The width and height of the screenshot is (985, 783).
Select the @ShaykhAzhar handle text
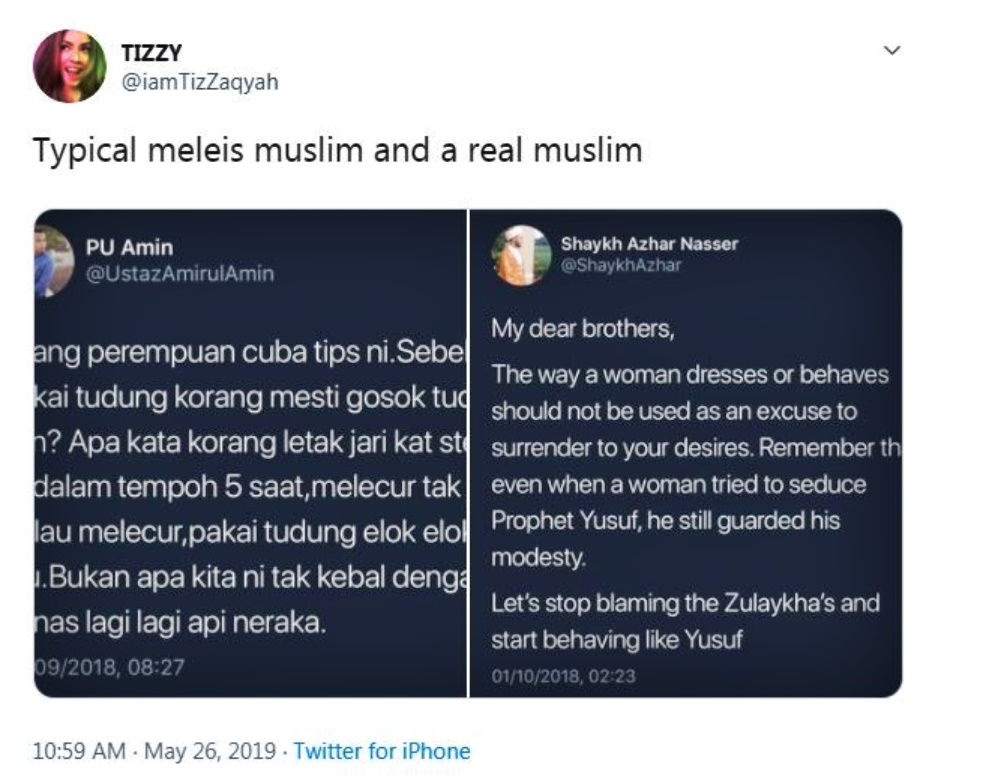621,265
